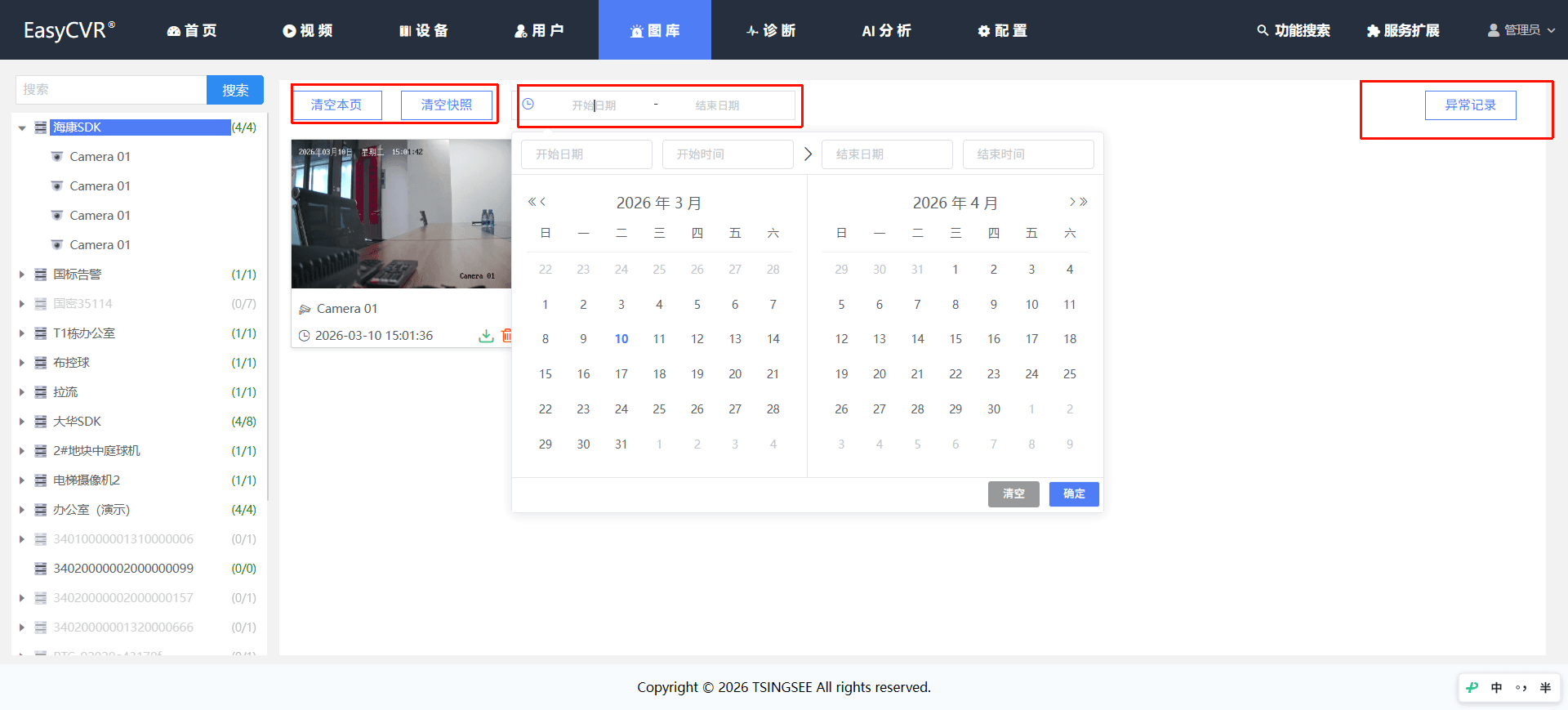Expand the 国标告警 tree node
The image size is (1568, 710).
pyautogui.click(x=22, y=275)
